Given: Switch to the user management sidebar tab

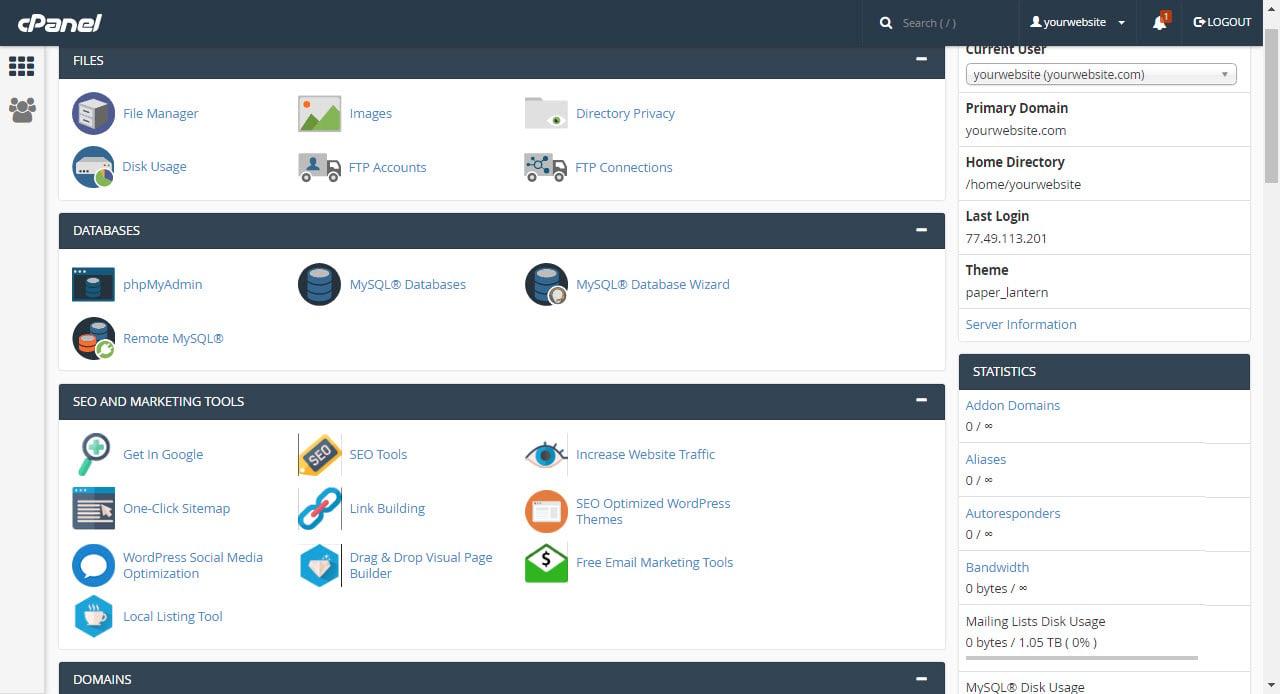Looking at the screenshot, I should [21, 111].
